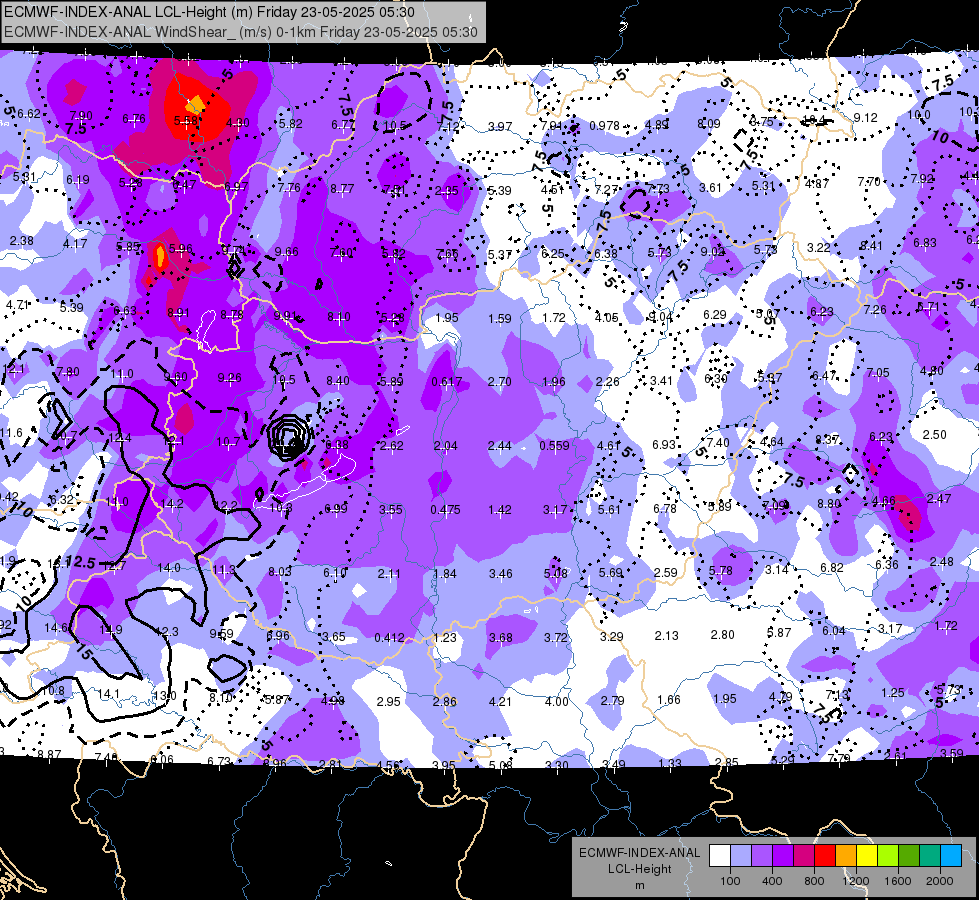979x900 pixels.
Task: Click the wind shear value 6.62
Action: pyautogui.click(x=28, y=114)
